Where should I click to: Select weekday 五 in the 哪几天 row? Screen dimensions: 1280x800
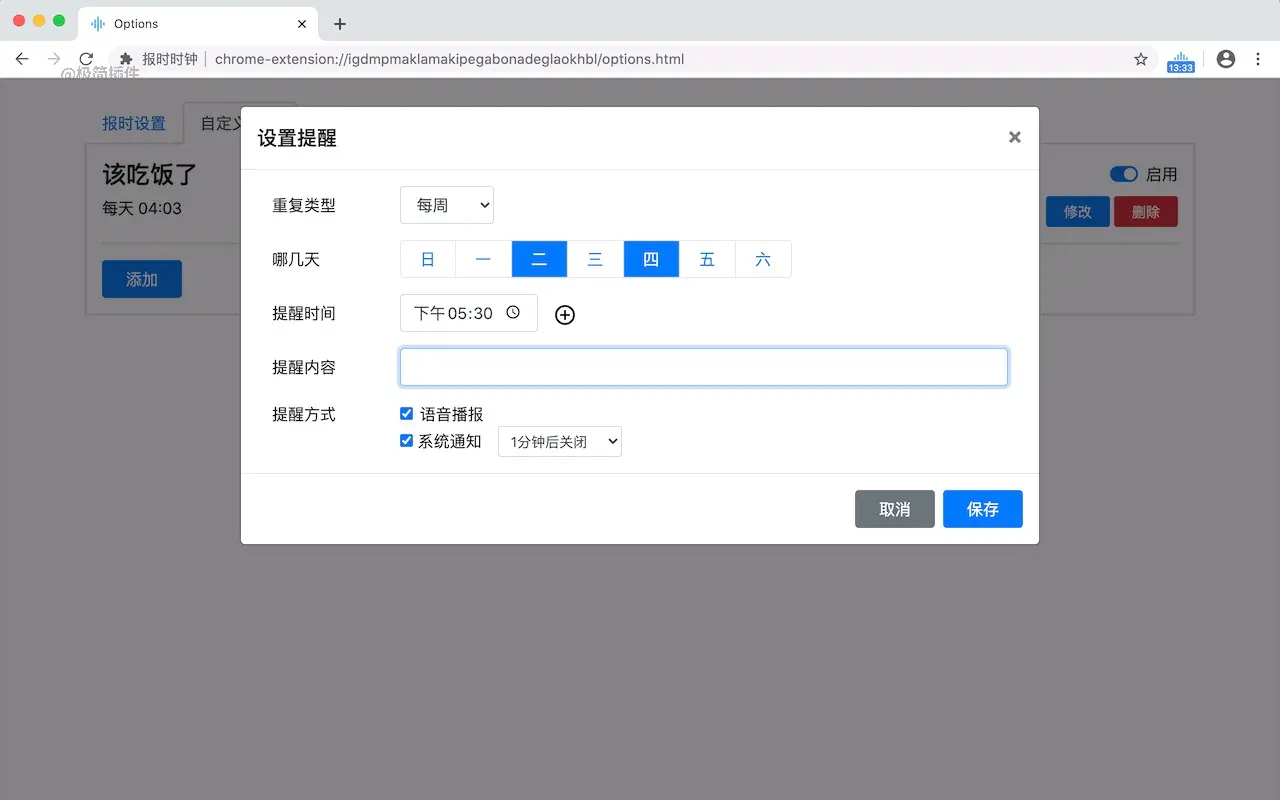[x=707, y=259]
